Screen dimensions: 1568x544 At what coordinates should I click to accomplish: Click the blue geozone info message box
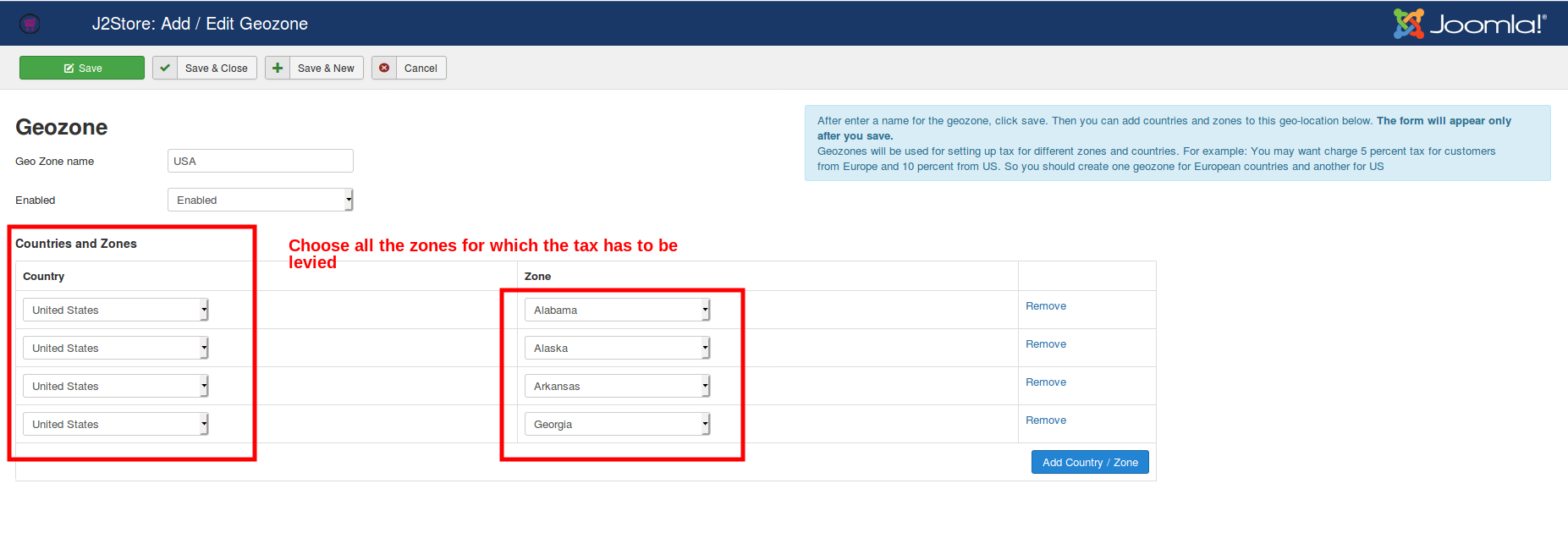1177,143
